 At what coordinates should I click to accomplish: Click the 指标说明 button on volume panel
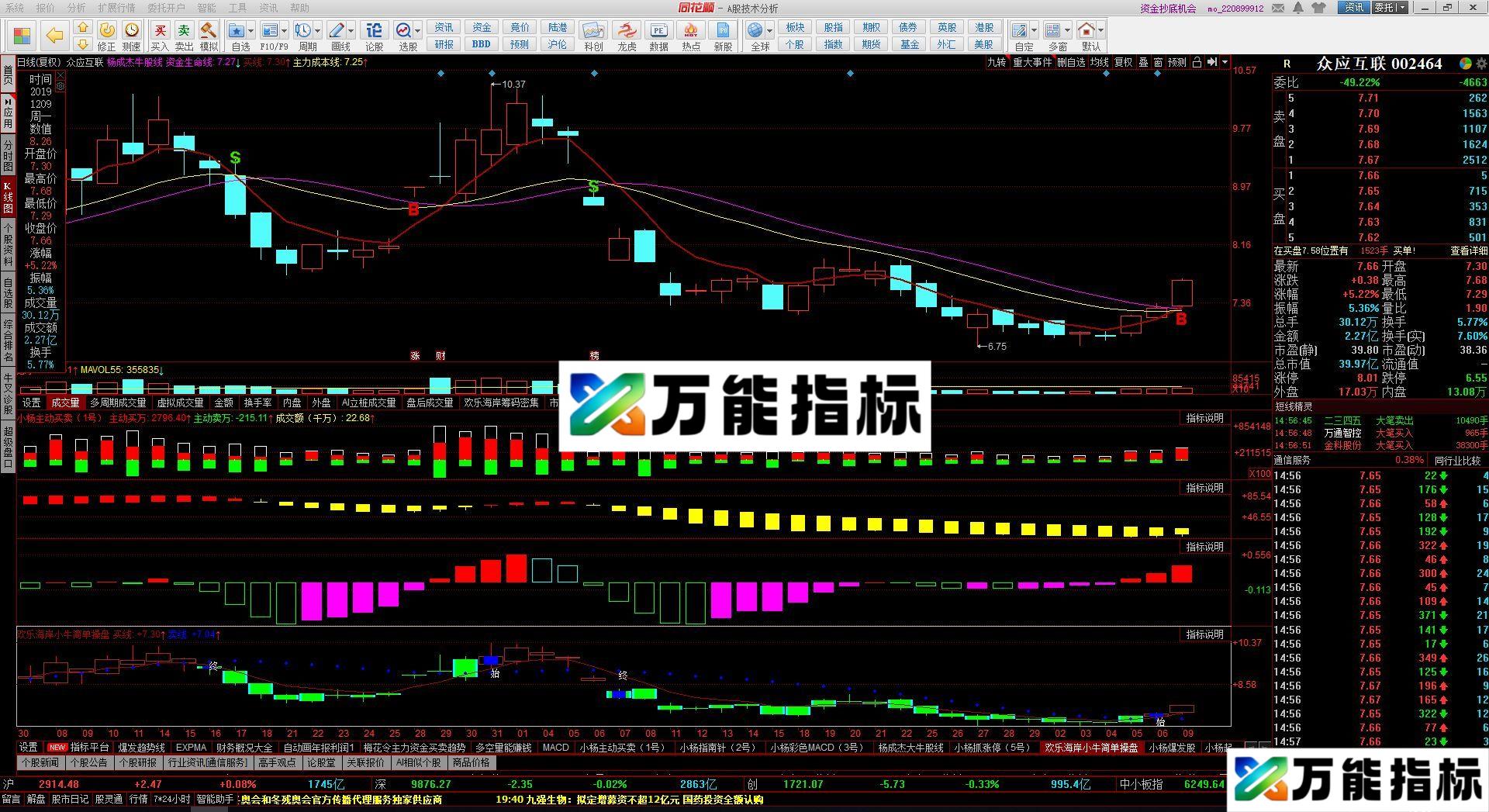pyautogui.click(x=1204, y=417)
